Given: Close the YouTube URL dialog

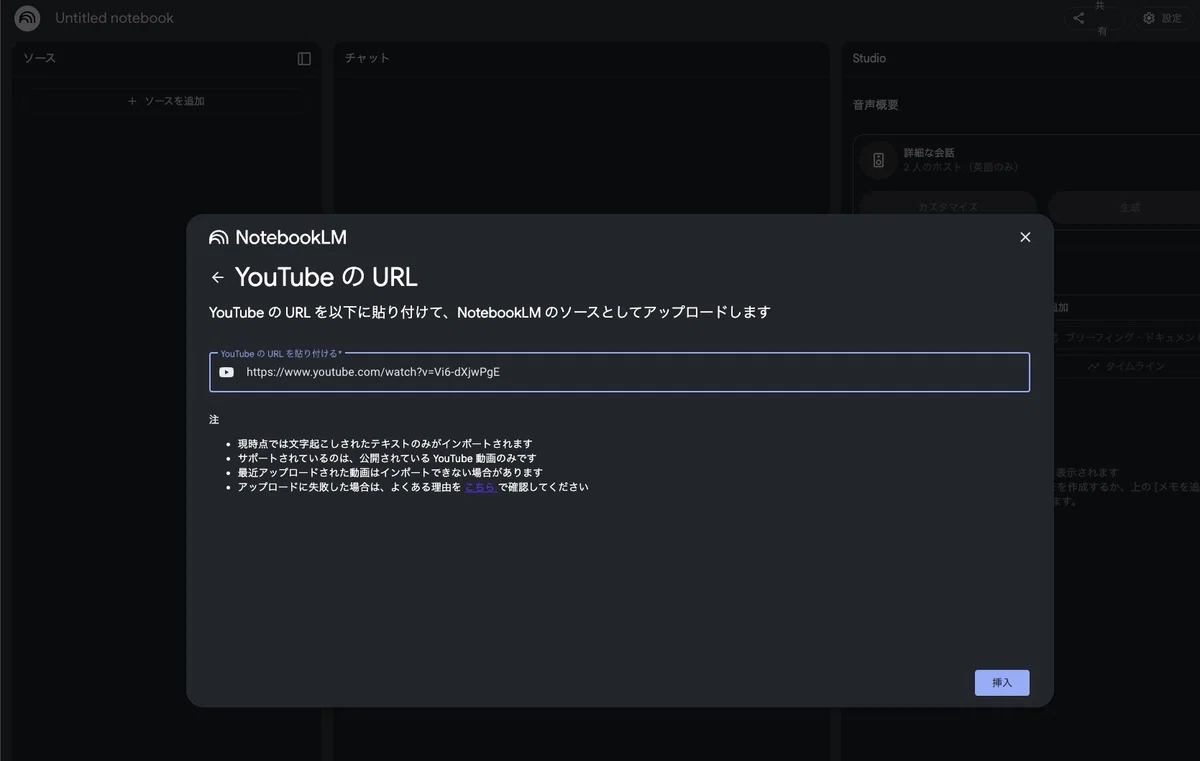Looking at the screenshot, I should pyautogui.click(x=1024, y=237).
